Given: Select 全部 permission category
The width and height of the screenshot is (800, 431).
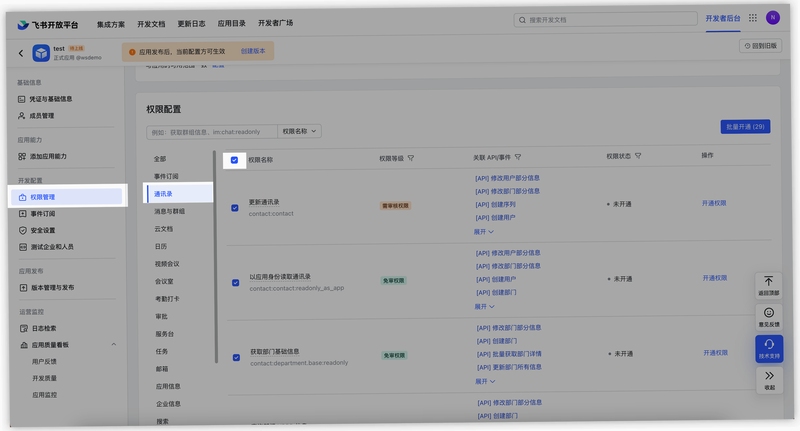Looking at the screenshot, I should 160,159.
